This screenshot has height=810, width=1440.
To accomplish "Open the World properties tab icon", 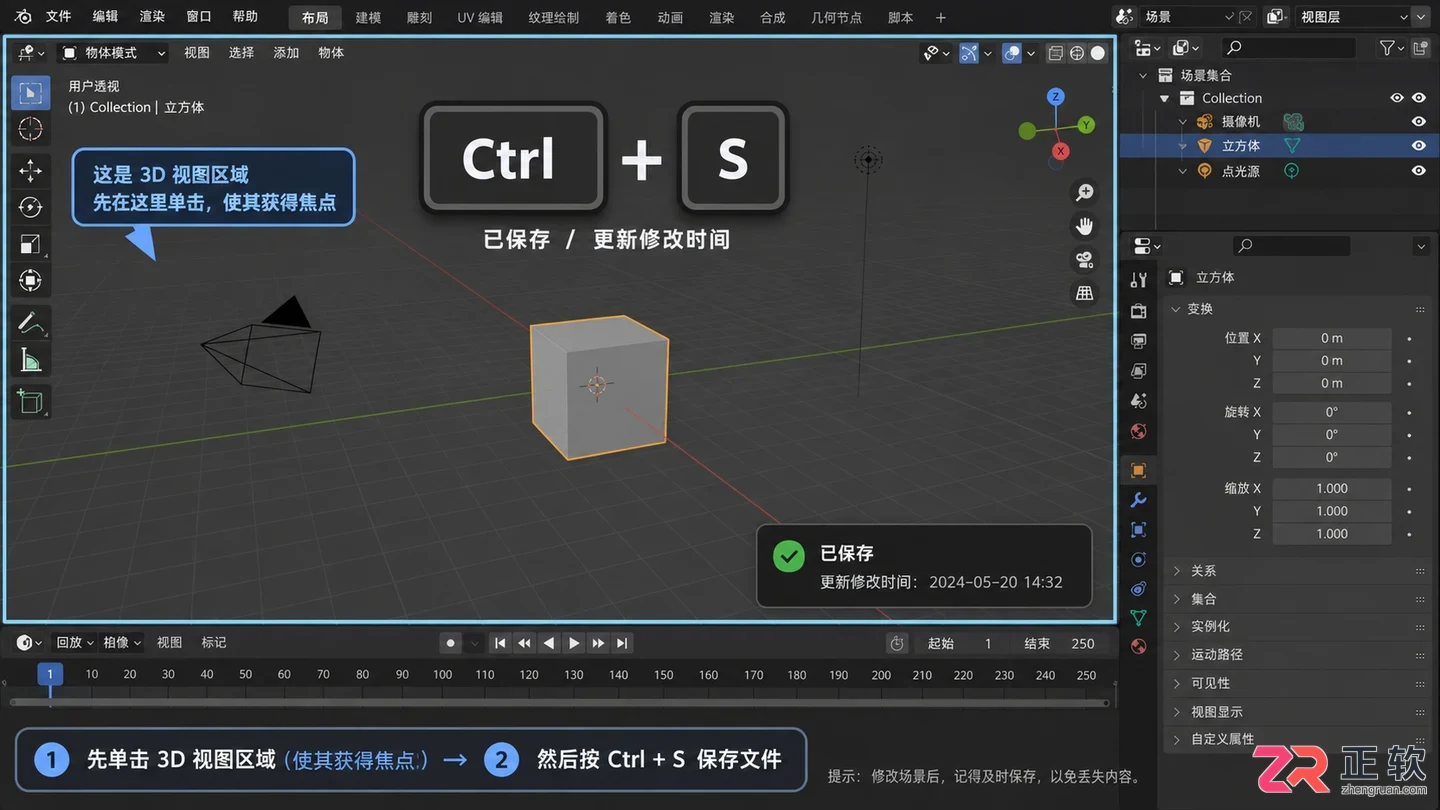I will click(1138, 431).
